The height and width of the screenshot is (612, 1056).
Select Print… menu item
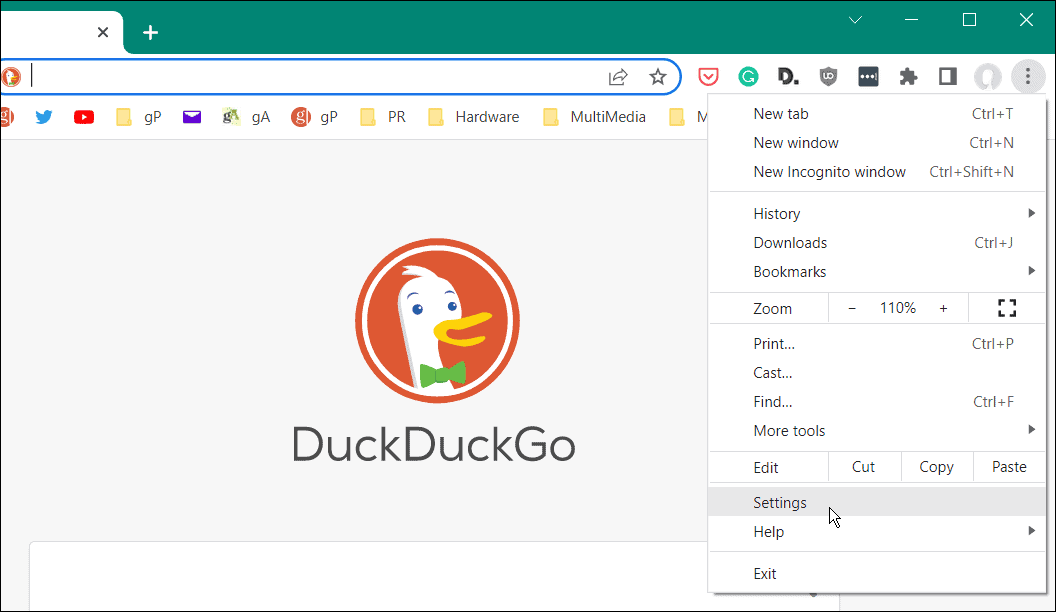click(877, 344)
